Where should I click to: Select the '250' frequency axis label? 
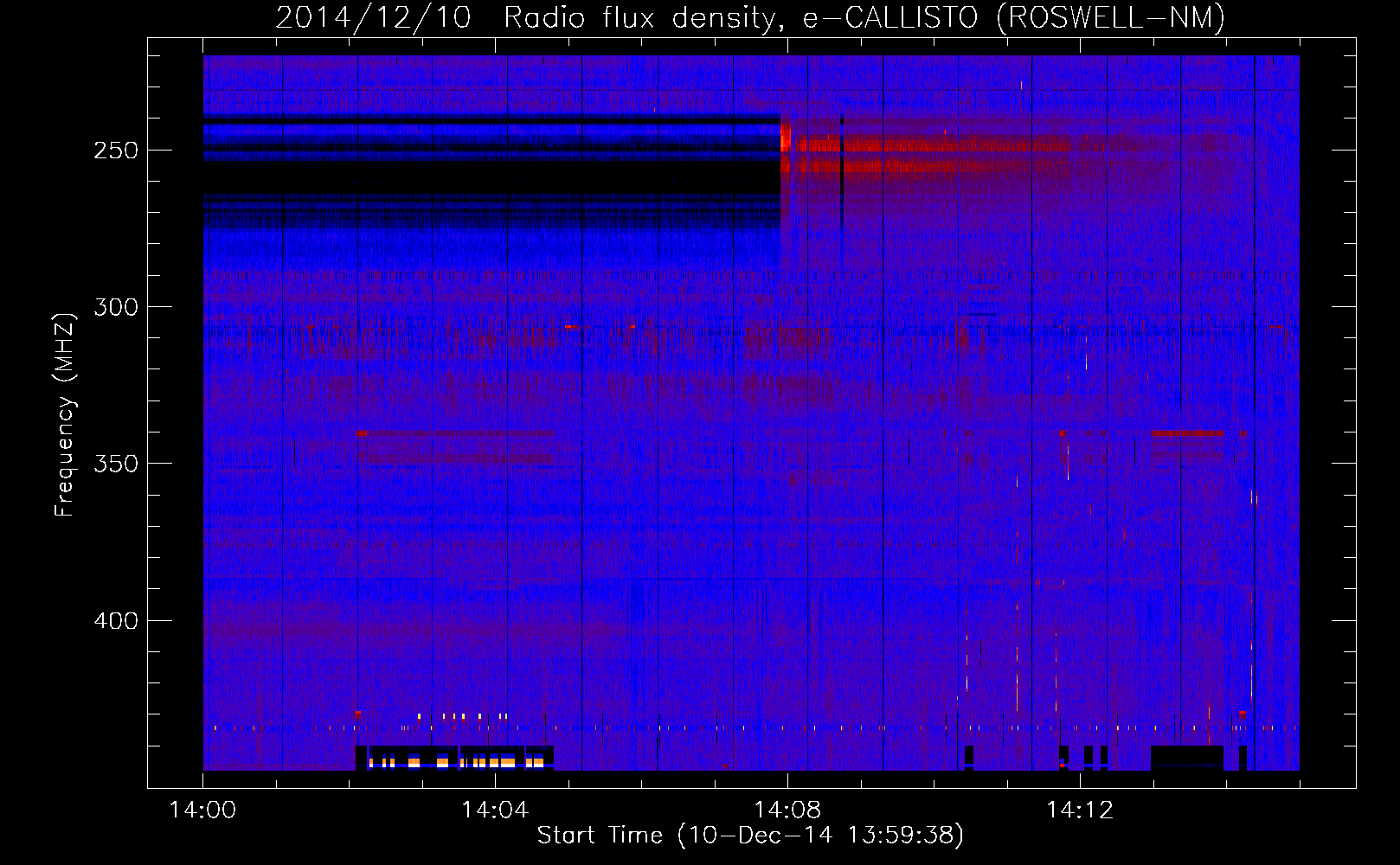117,151
